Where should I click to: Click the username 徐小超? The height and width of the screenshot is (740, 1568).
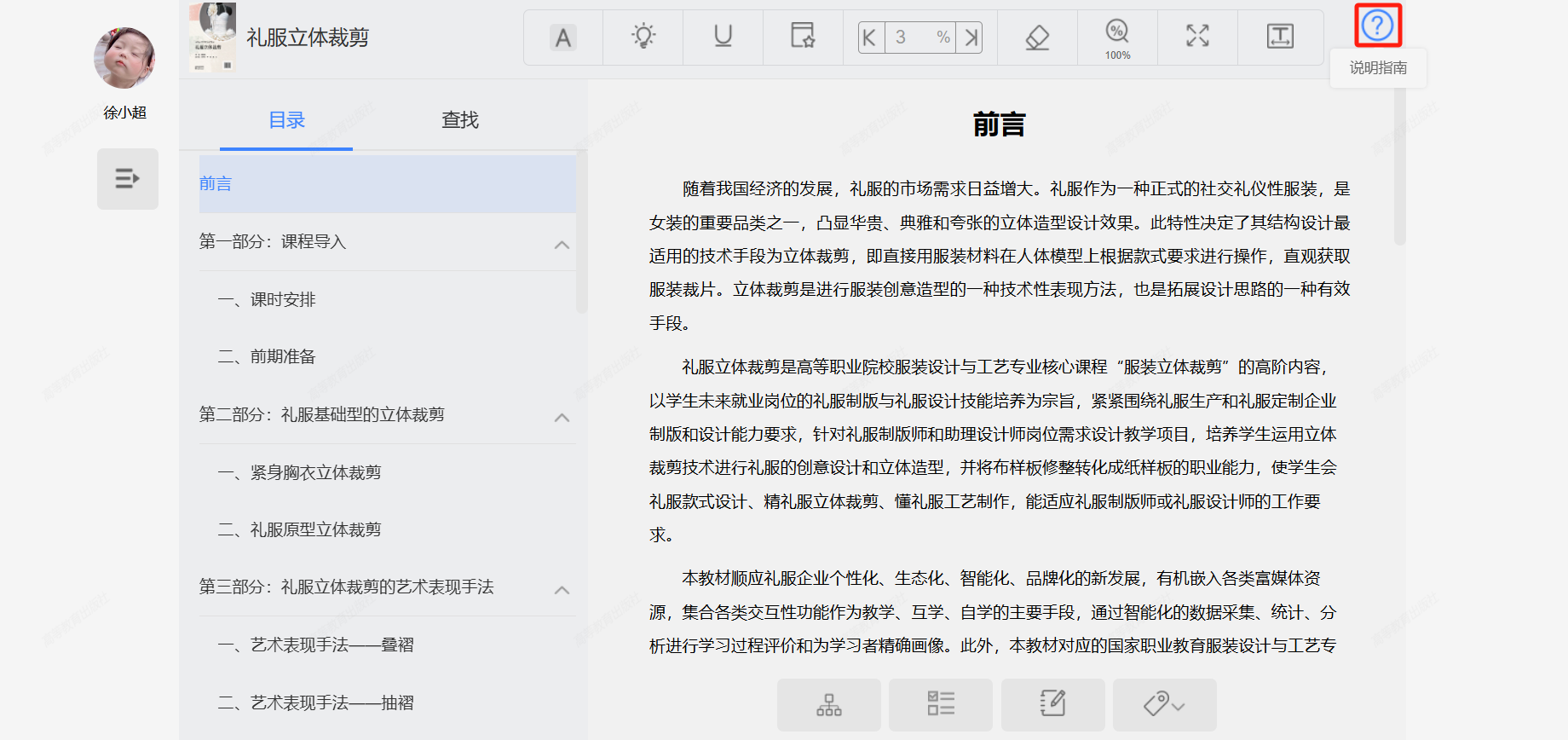pyautogui.click(x=125, y=113)
